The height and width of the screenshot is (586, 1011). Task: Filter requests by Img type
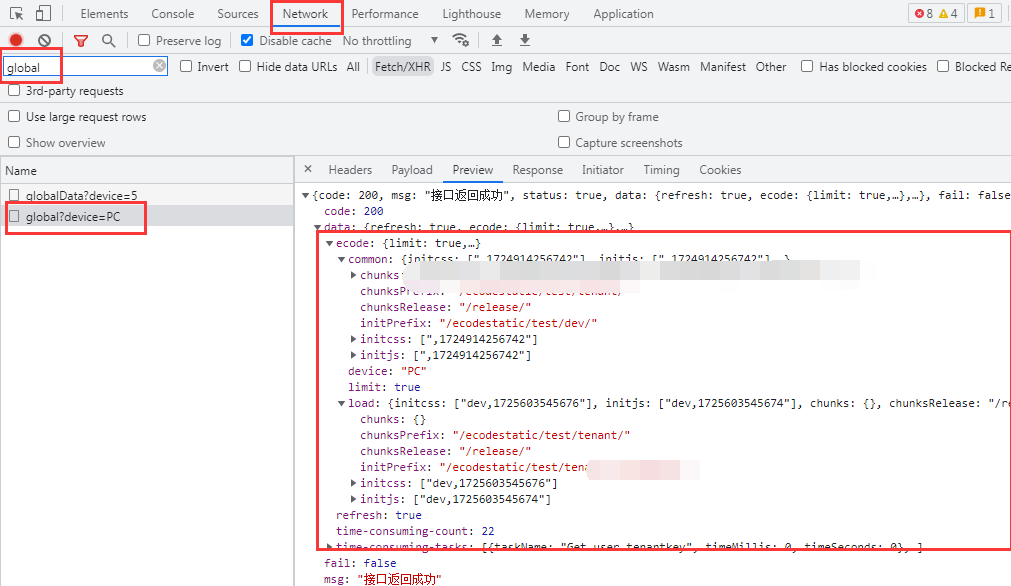(x=502, y=66)
